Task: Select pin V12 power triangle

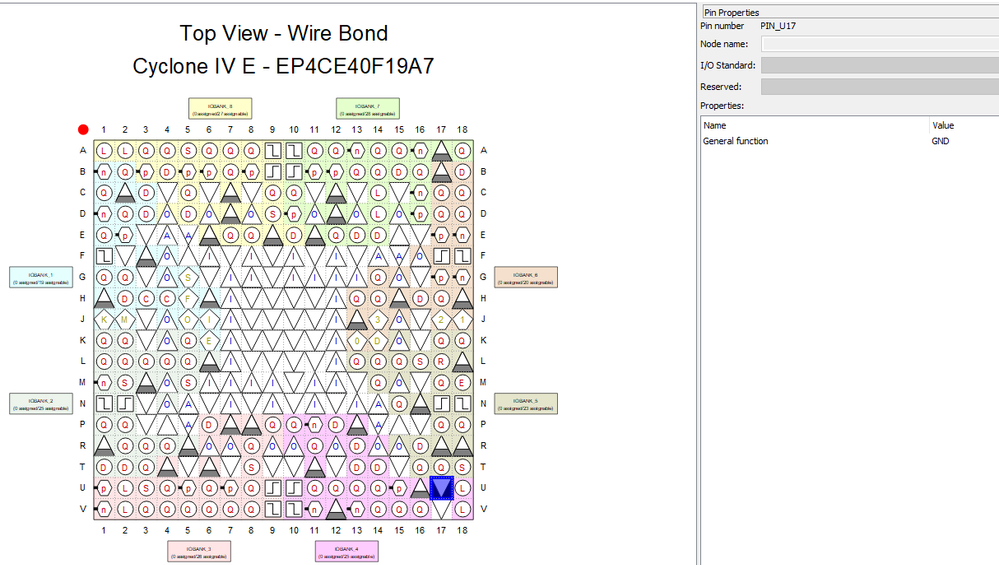Action: [336, 509]
